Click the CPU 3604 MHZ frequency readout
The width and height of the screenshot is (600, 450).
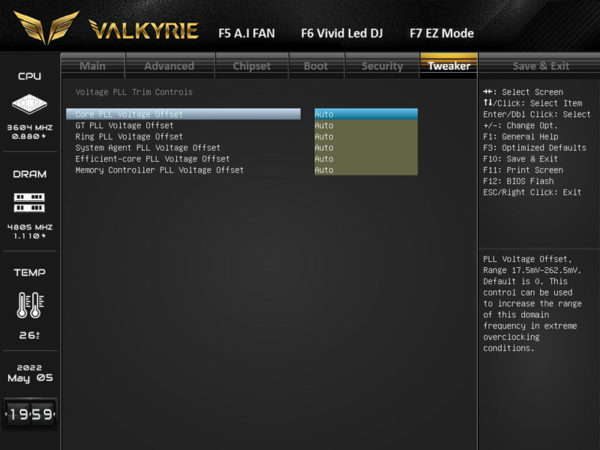(x=30, y=127)
